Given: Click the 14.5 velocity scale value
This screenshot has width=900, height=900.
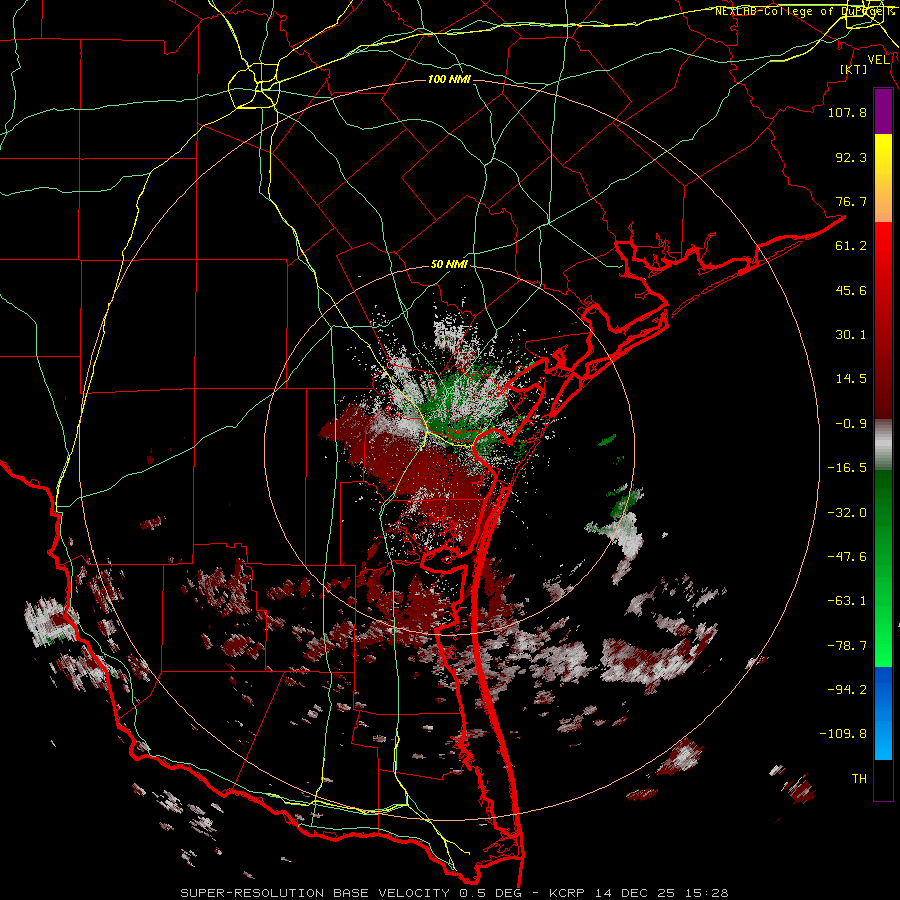Looking at the screenshot, I should (x=851, y=379).
